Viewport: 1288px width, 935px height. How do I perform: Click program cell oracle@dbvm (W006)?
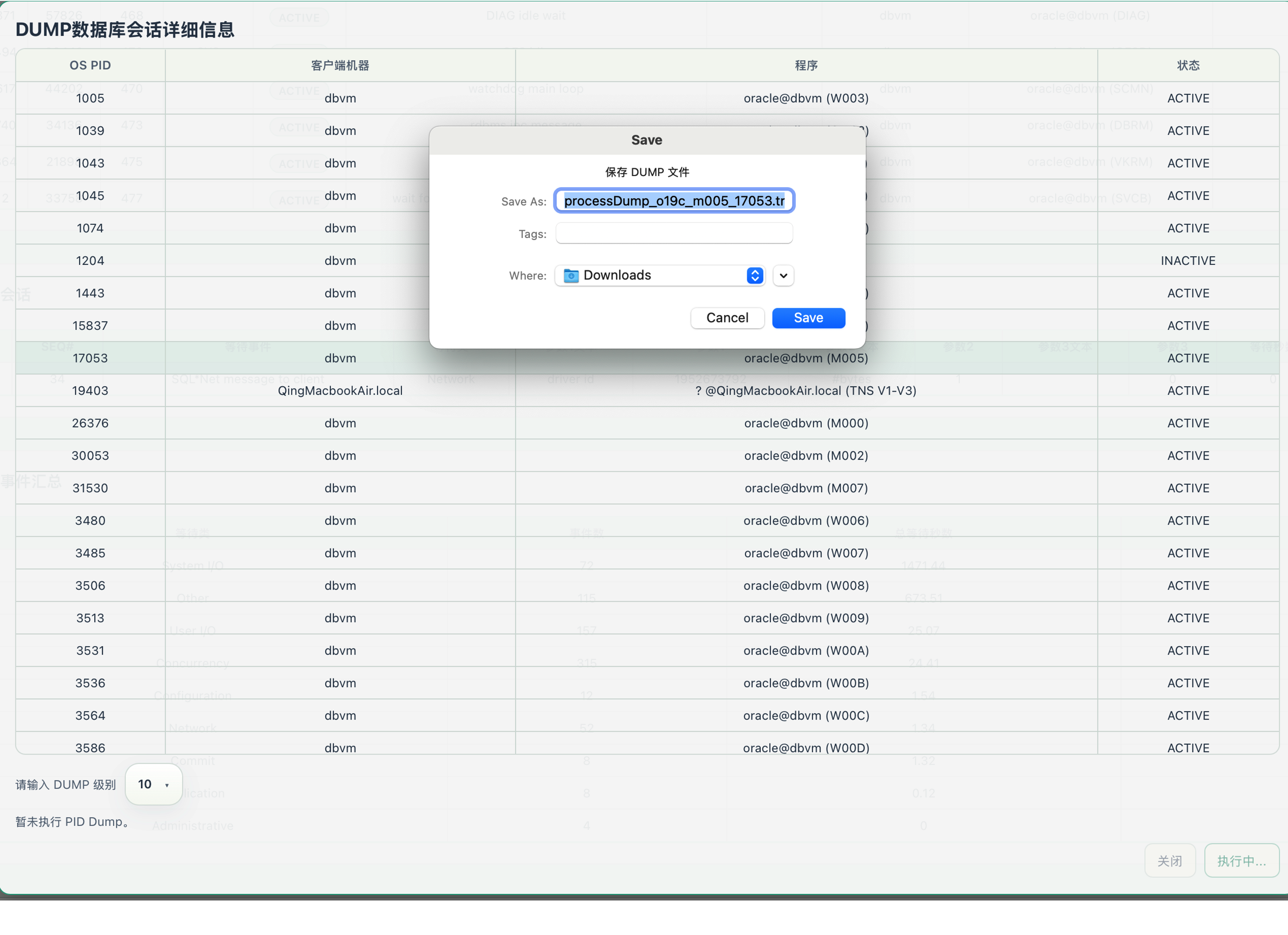[x=806, y=521]
